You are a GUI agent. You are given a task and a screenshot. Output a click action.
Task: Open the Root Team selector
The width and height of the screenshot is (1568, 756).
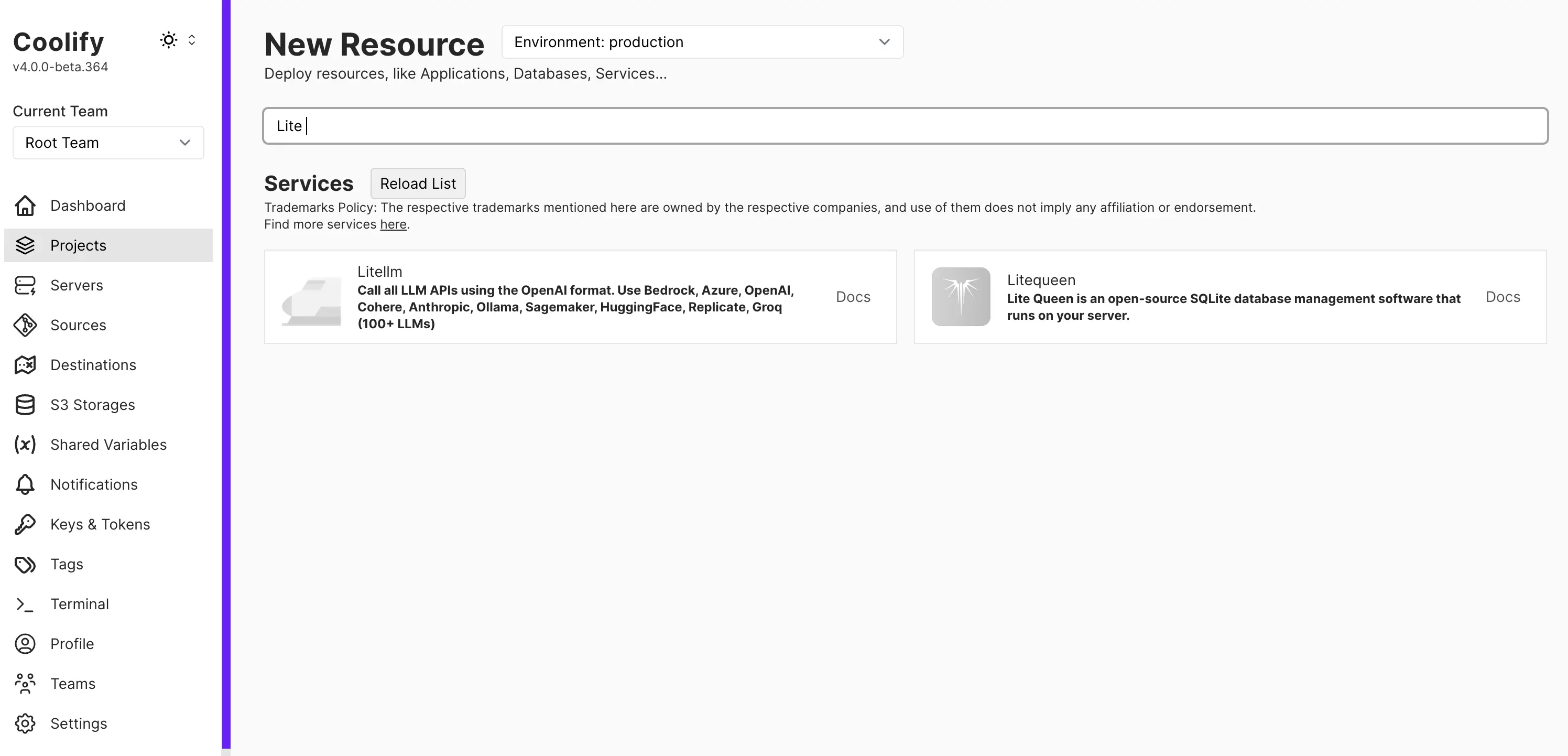pos(108,143)
